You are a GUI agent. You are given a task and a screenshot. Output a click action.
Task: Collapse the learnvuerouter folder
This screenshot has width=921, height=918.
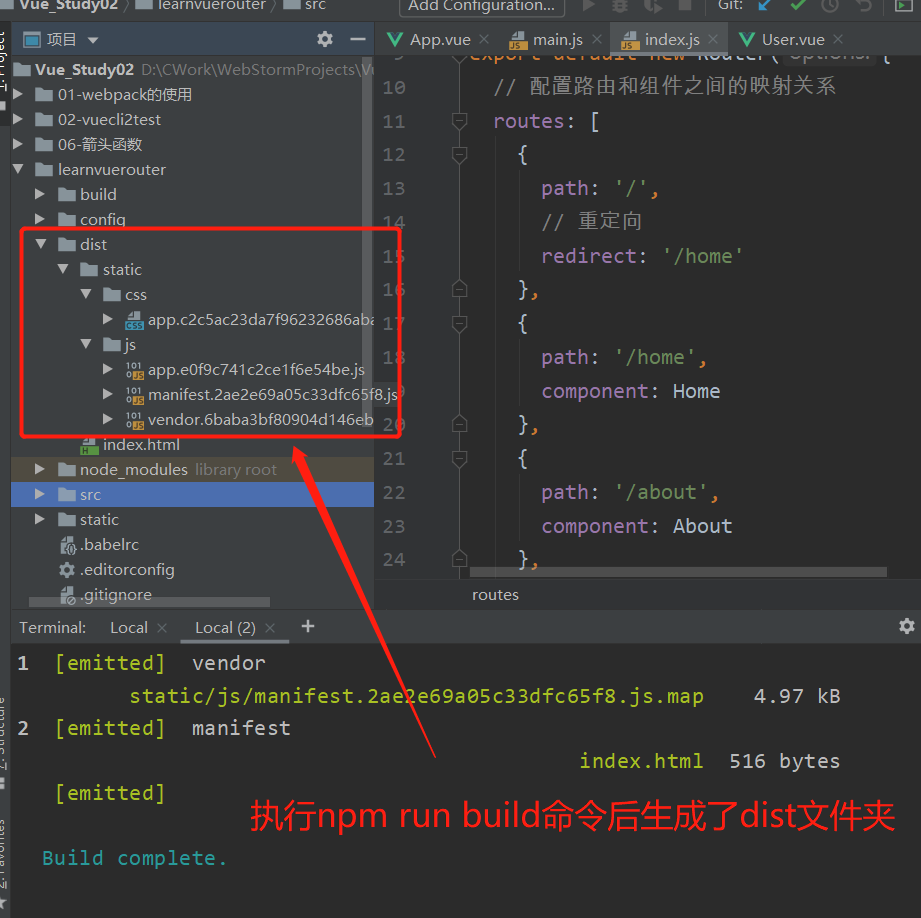18,169
